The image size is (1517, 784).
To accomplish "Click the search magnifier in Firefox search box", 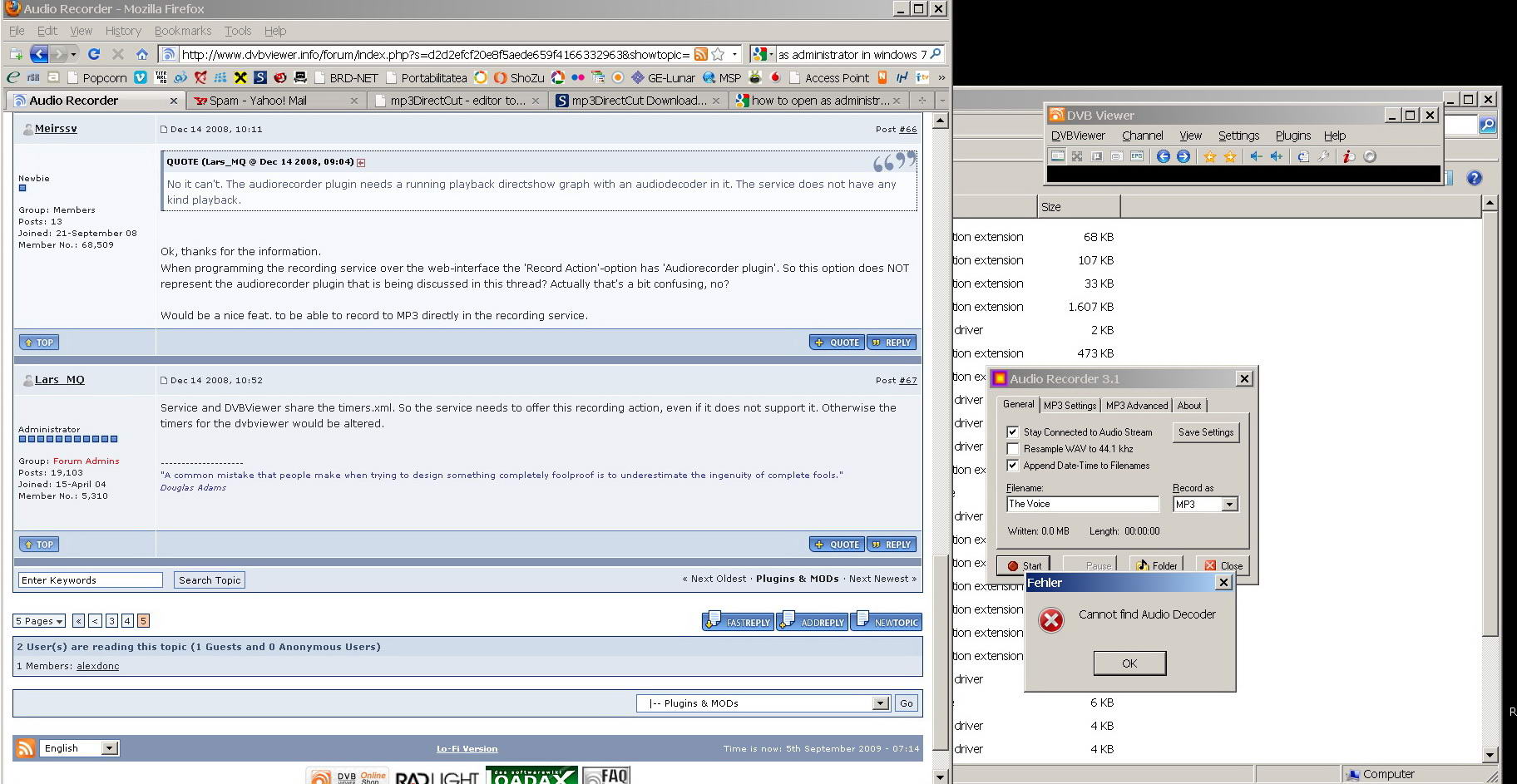I will coord(935,54).
